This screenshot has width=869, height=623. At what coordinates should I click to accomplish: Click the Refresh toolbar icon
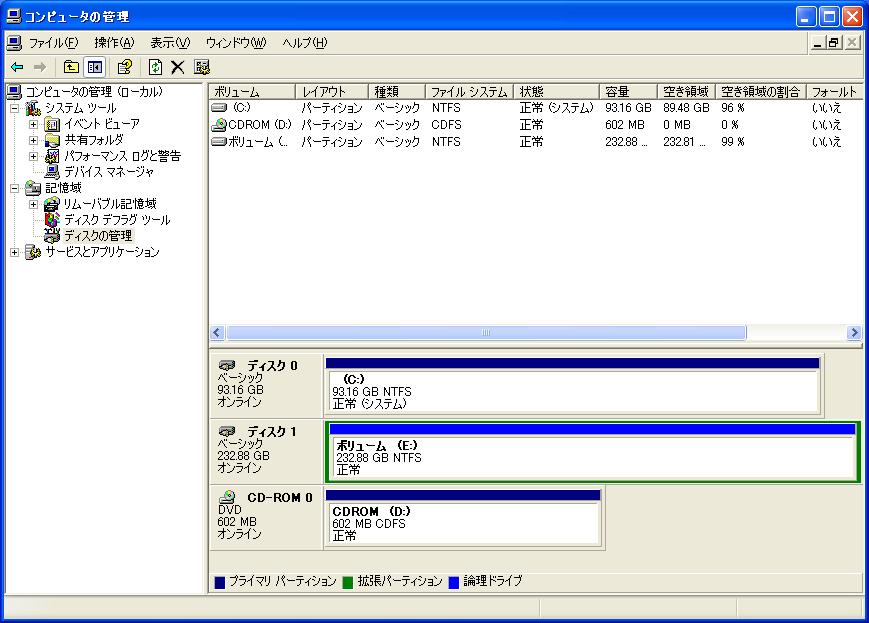[x=155, y=67]
